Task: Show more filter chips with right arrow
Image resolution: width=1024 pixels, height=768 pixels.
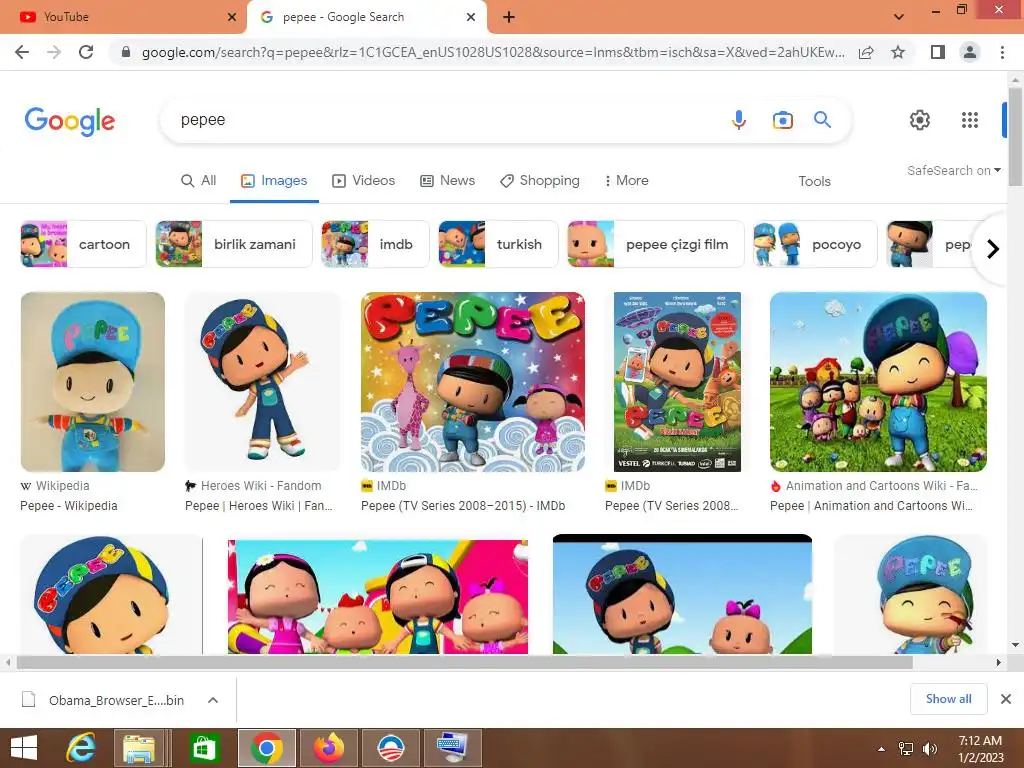Action: coord(993,249)
